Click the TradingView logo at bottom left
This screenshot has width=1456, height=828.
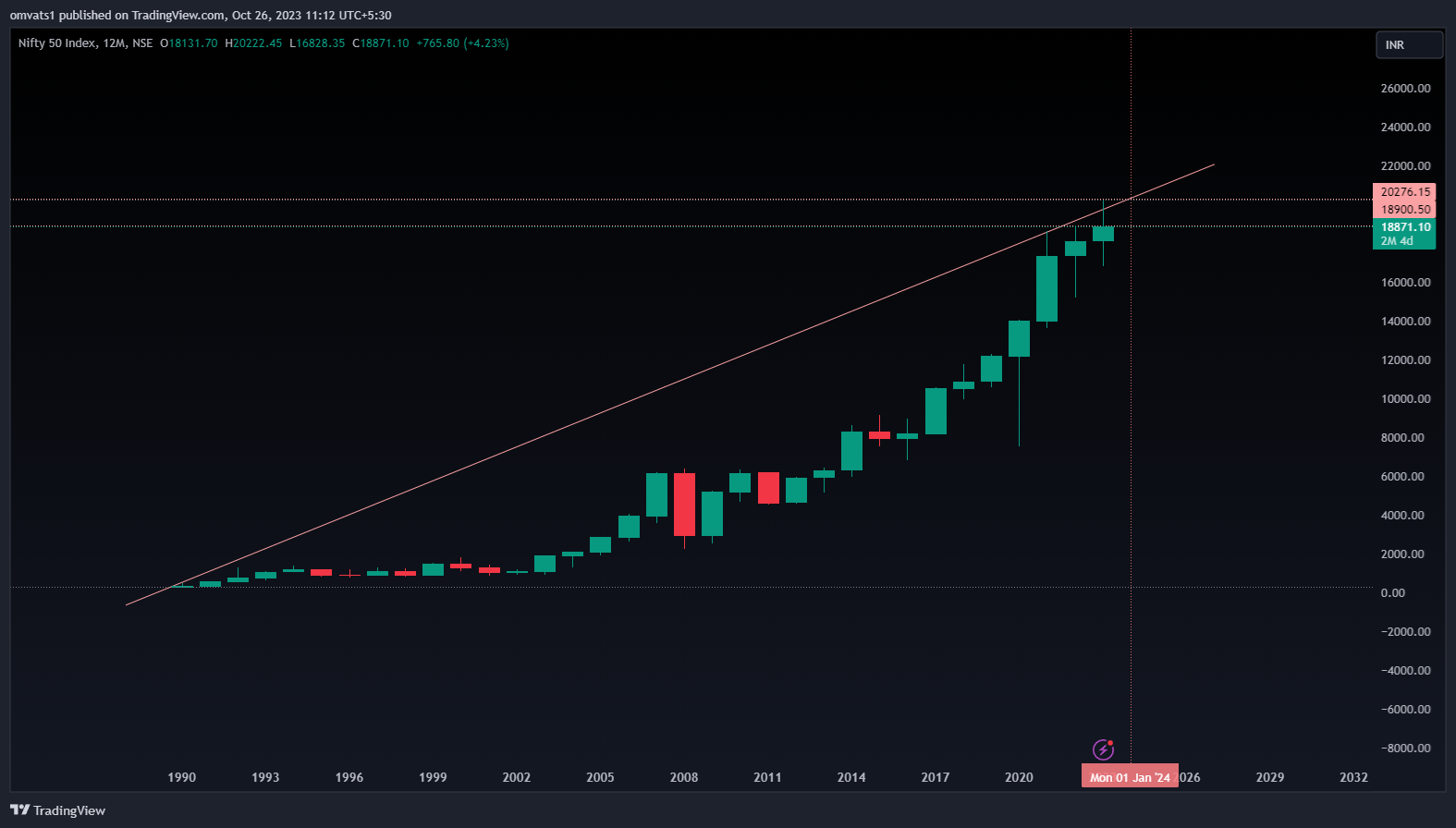click(x=57, y=810)
